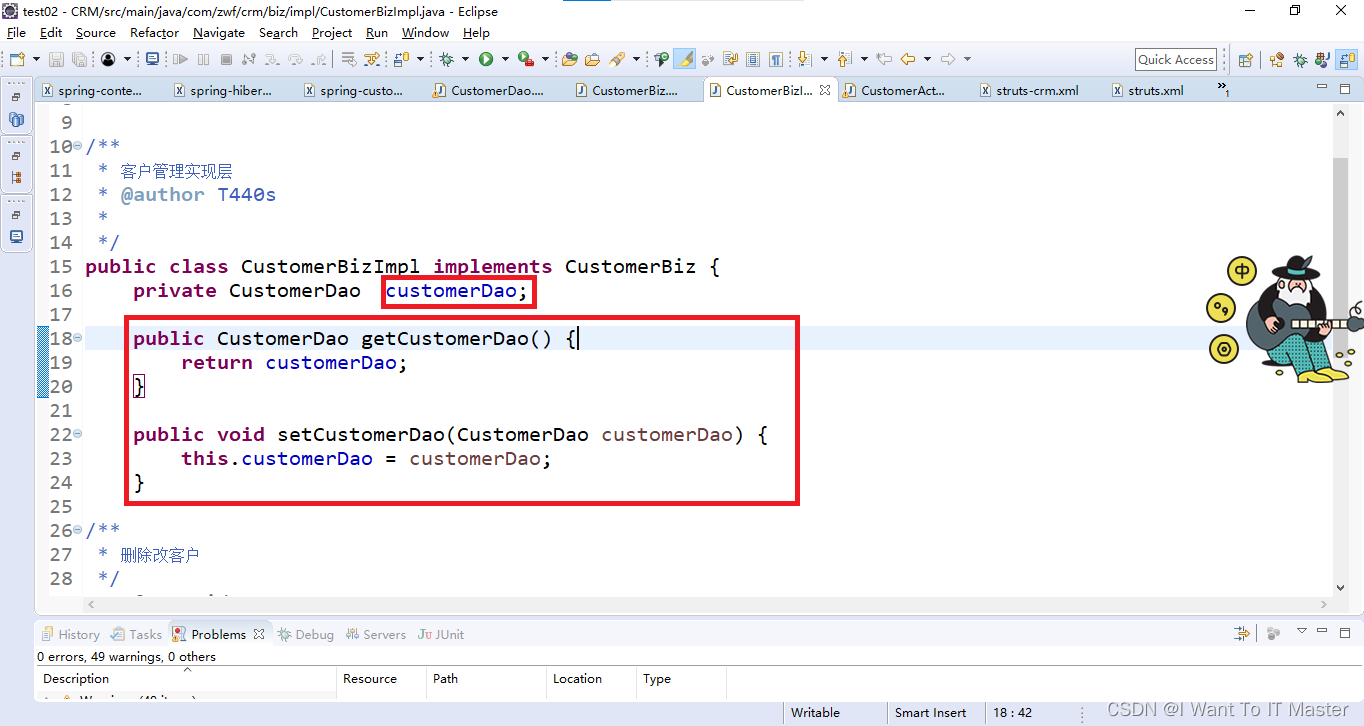Click the Terminate debug icon

(226, 59)
